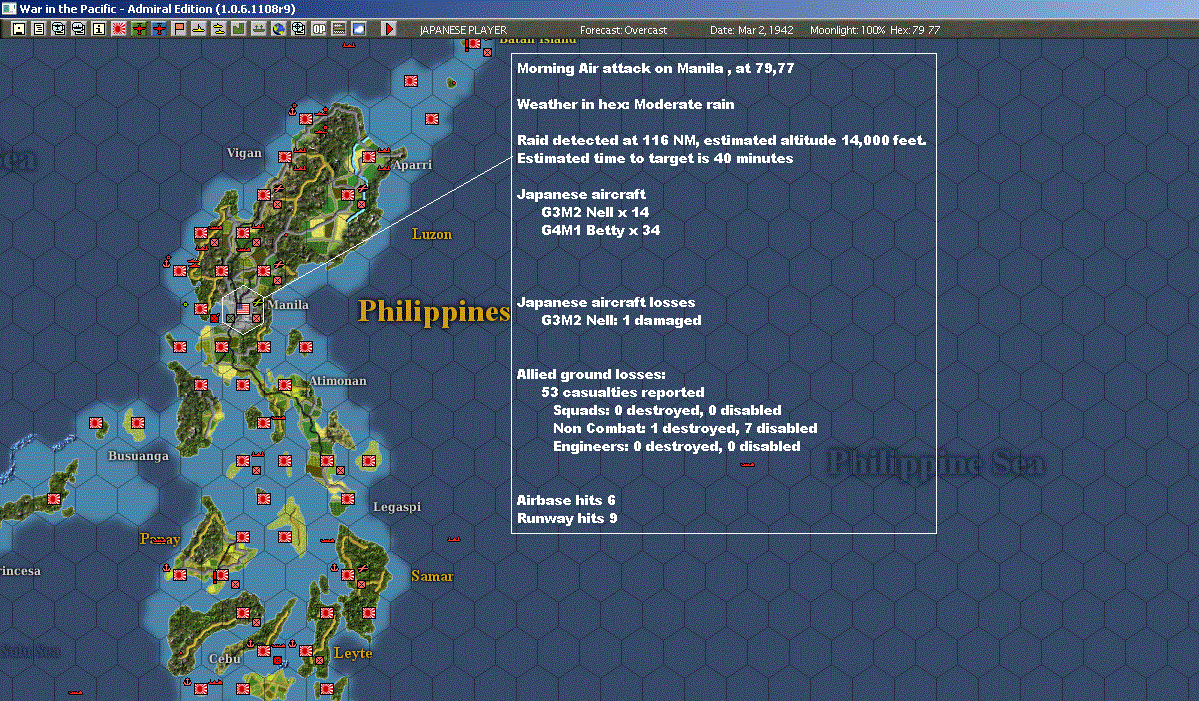Click the red ship marker in Philippine Sea

[747, 464]
